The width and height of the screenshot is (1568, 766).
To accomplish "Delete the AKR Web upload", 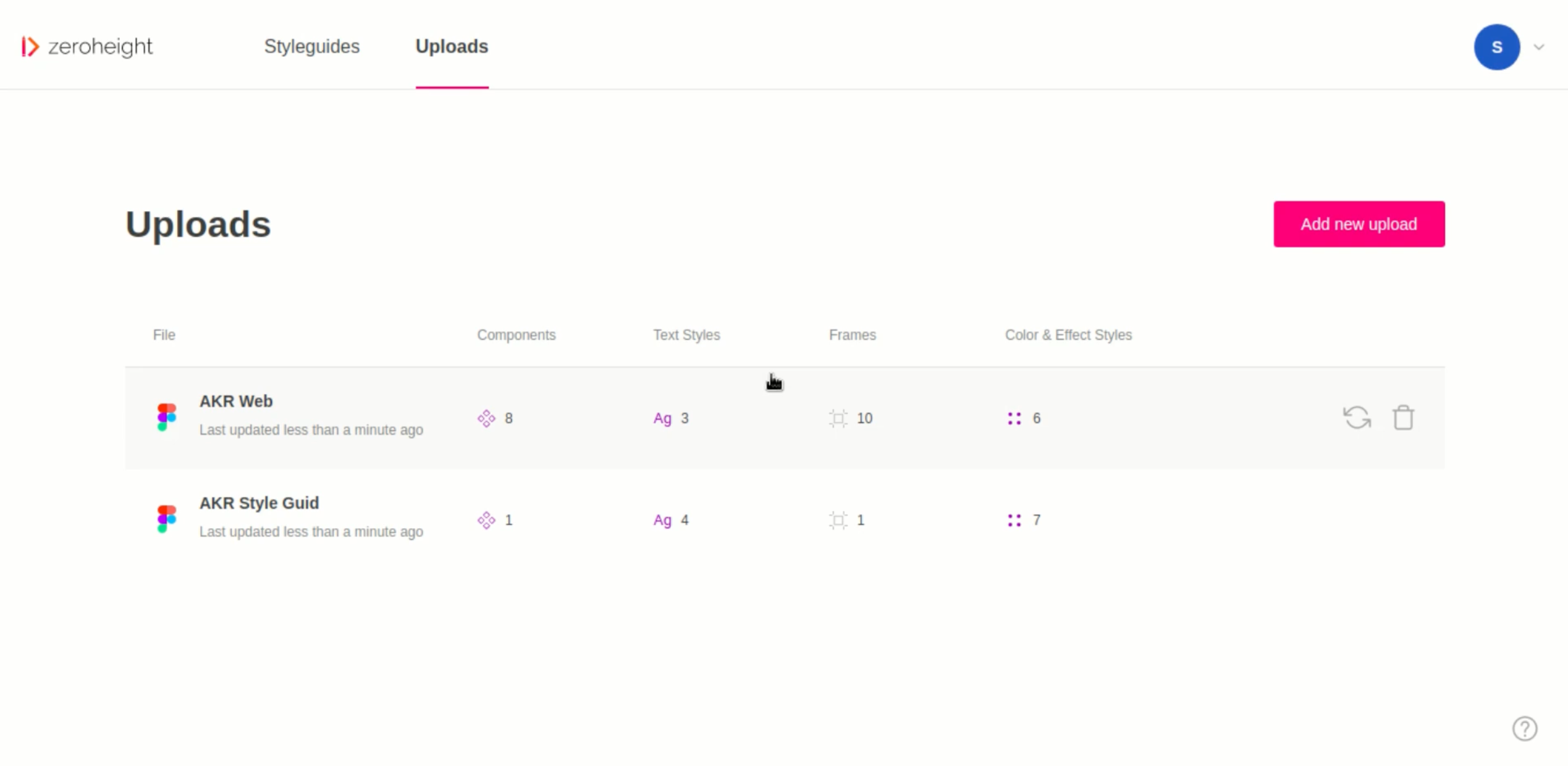I will (x=1403, y=418).
